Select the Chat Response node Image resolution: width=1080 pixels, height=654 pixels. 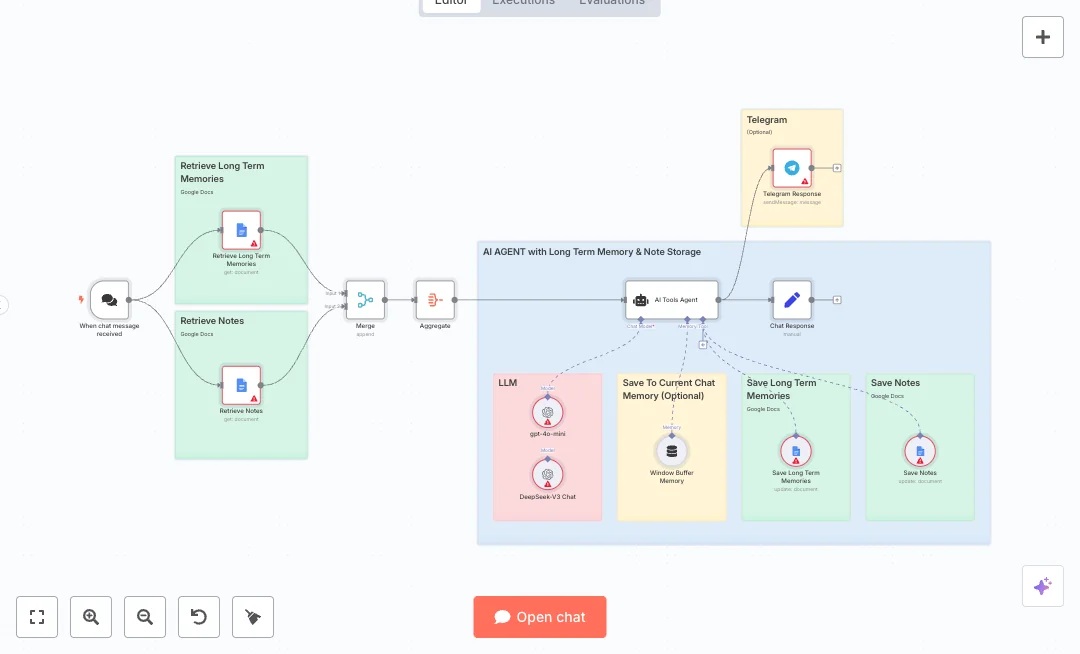point(792,299)
